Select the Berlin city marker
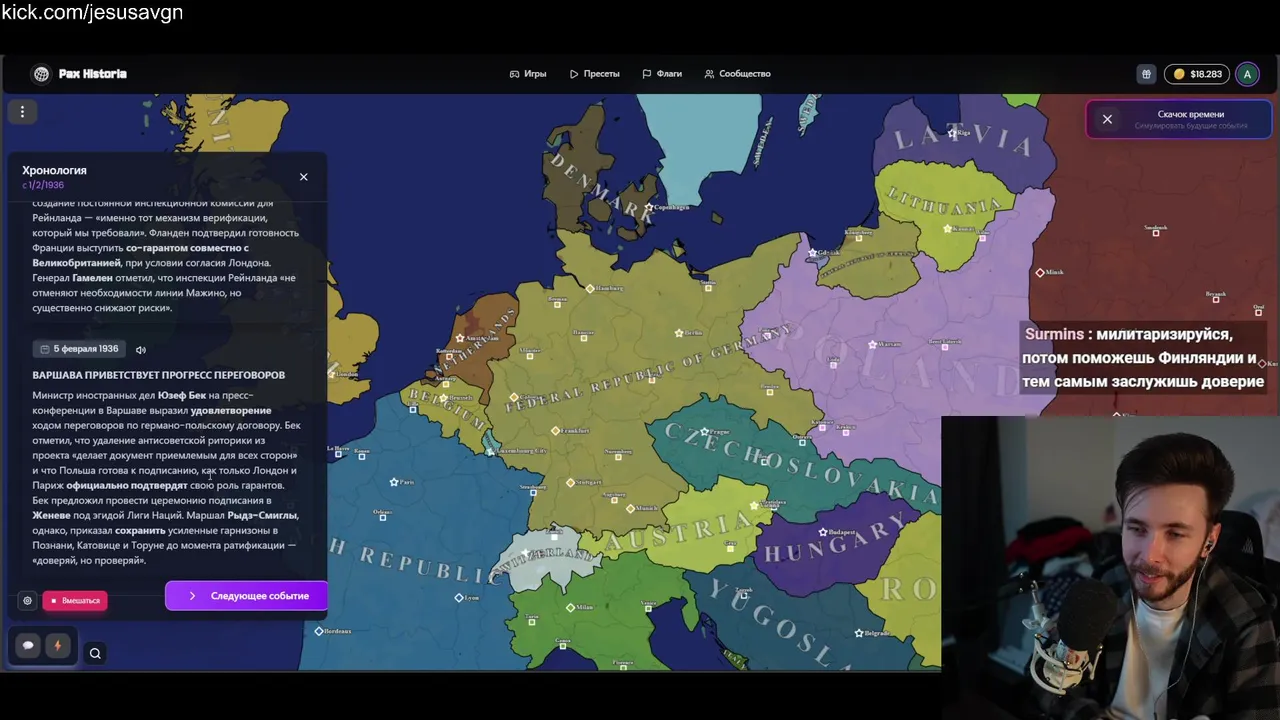The width and height of the screenshot is (1280, 720). [679, 333]
